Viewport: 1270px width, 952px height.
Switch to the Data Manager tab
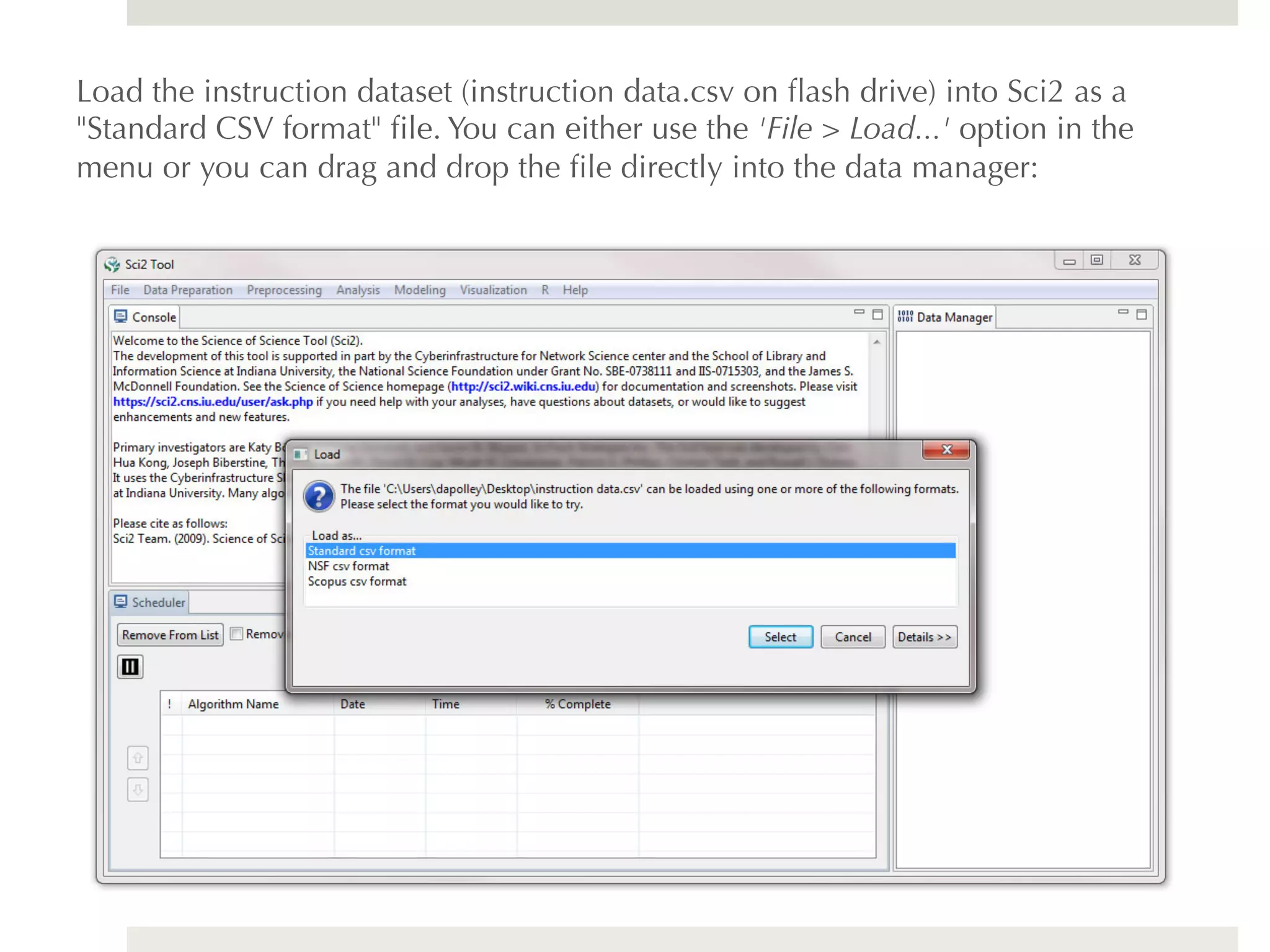tap(945, 317)
